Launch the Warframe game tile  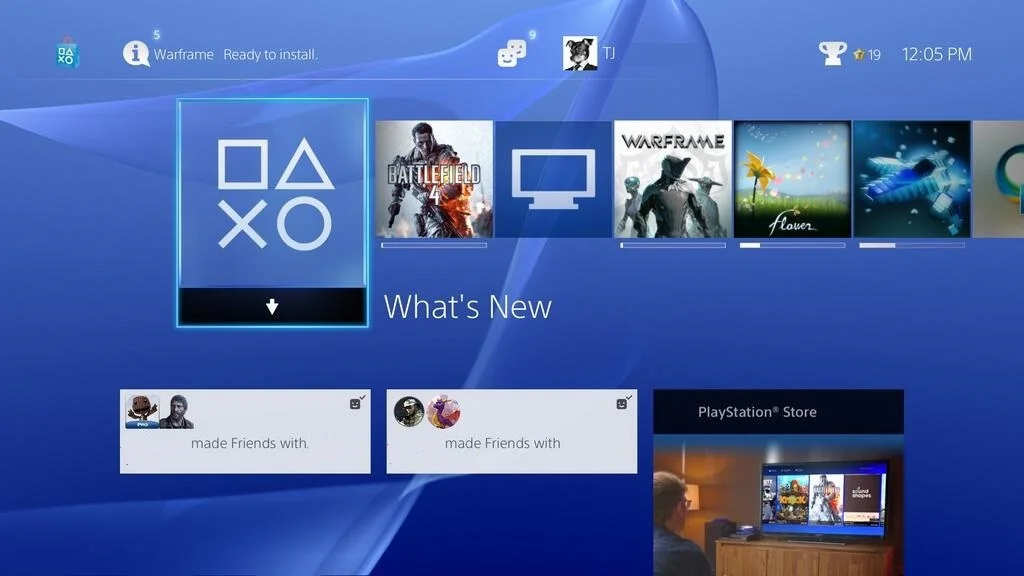673,179
